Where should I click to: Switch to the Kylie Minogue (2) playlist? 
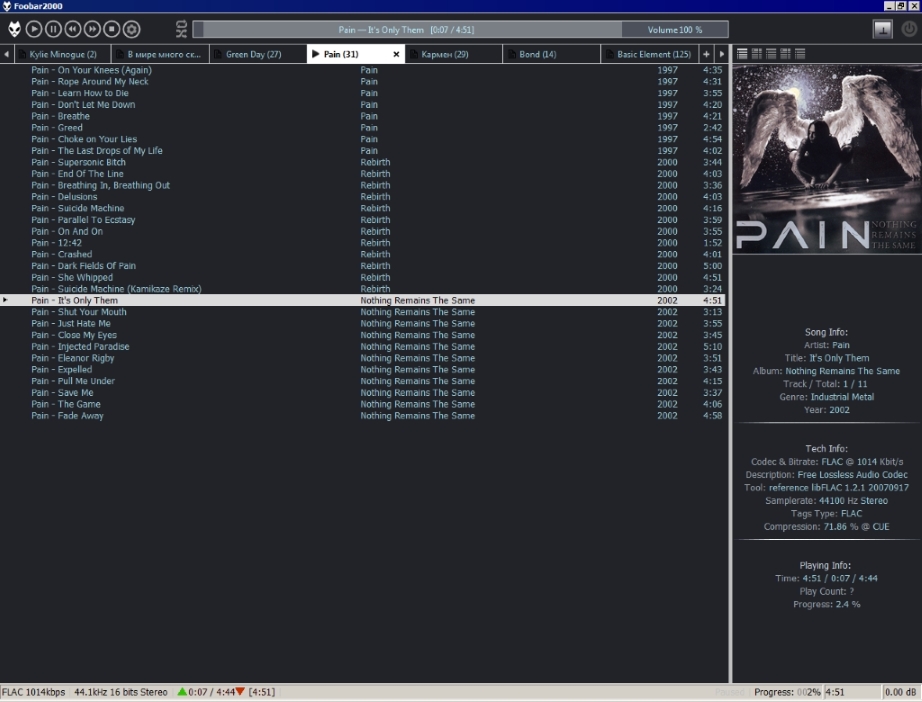[x=62, y=54]
